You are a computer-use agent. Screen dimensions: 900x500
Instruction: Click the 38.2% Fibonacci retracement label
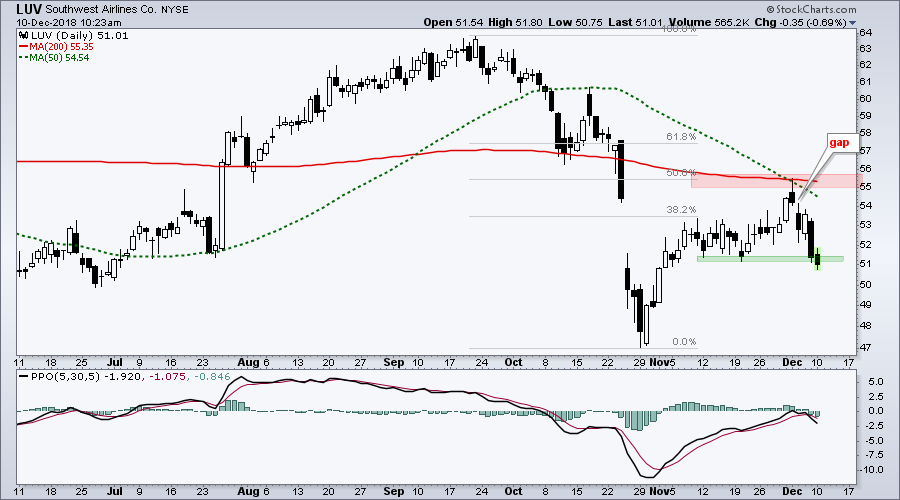[x=681, y=210]
